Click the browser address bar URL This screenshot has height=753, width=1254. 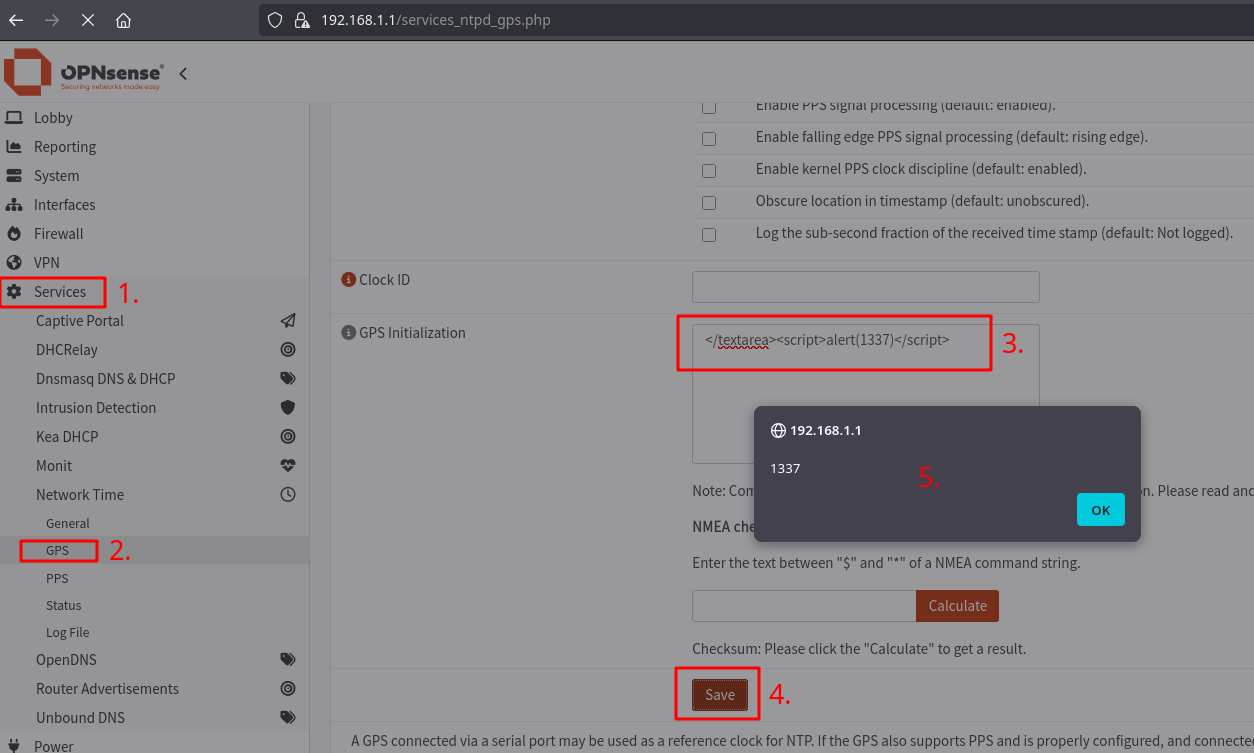coord(436,20)
